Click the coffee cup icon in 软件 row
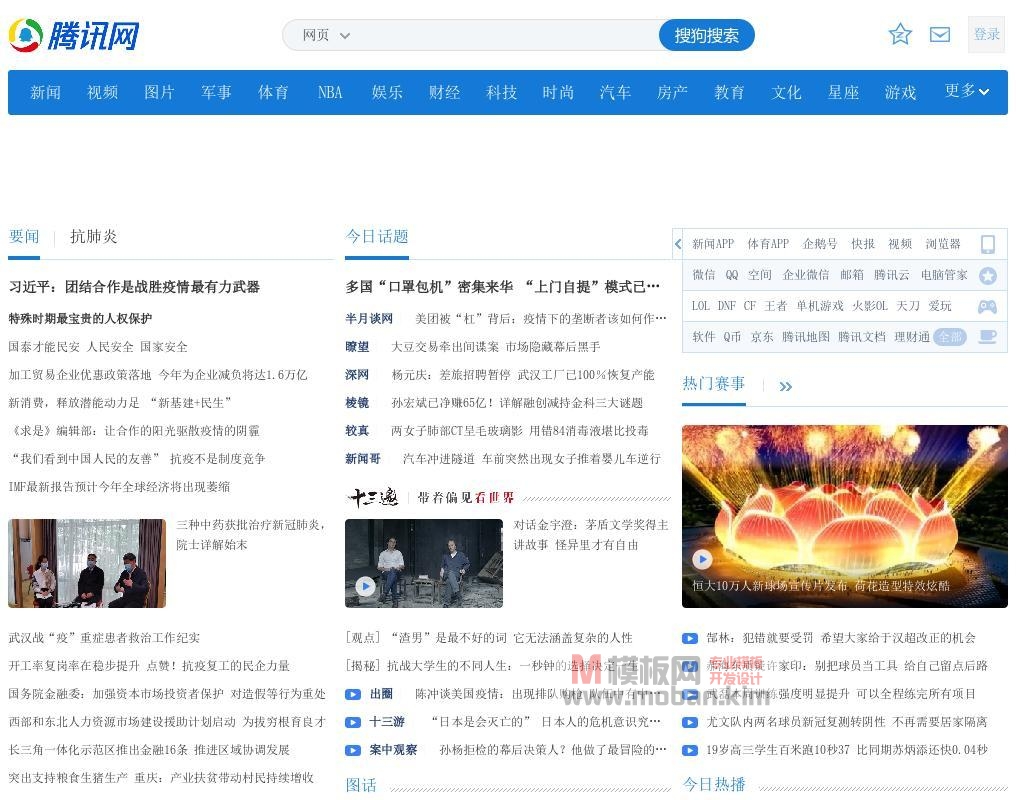Viewport: 1016px width, 800px height. click(987, 337)
